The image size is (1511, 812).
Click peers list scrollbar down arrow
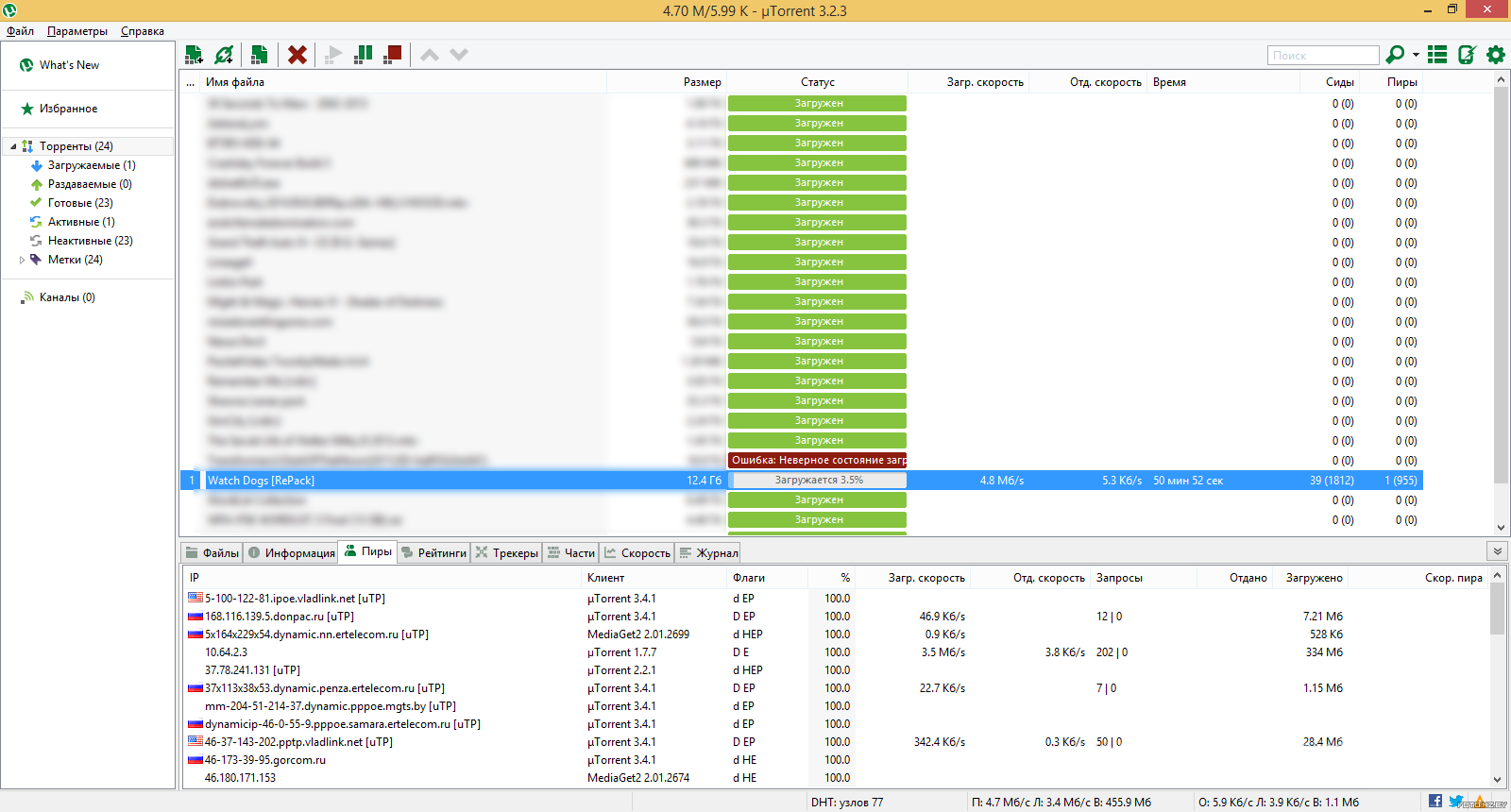point(1497,779)
